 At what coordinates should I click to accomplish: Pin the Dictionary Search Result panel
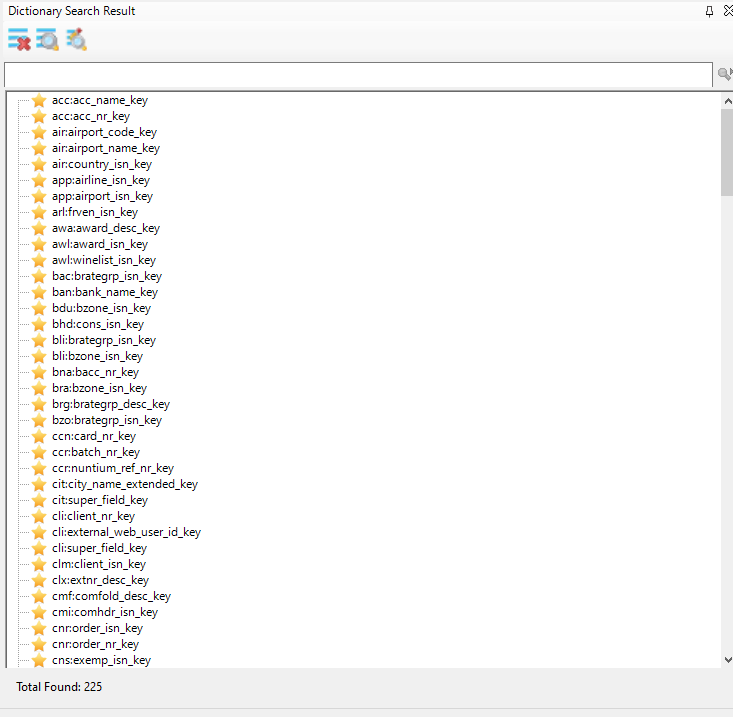click(709, 11)
